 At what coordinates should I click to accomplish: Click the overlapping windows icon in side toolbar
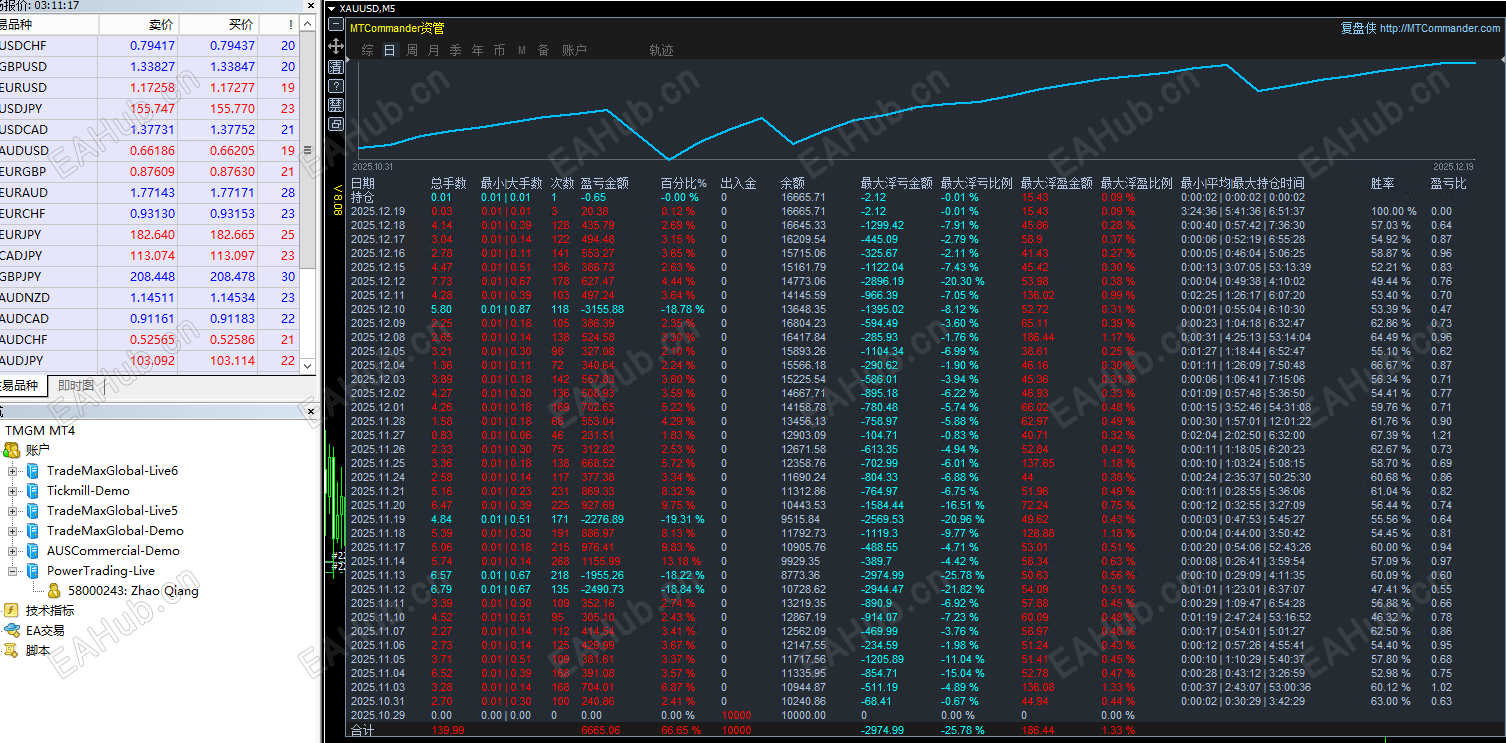(336, 124)
